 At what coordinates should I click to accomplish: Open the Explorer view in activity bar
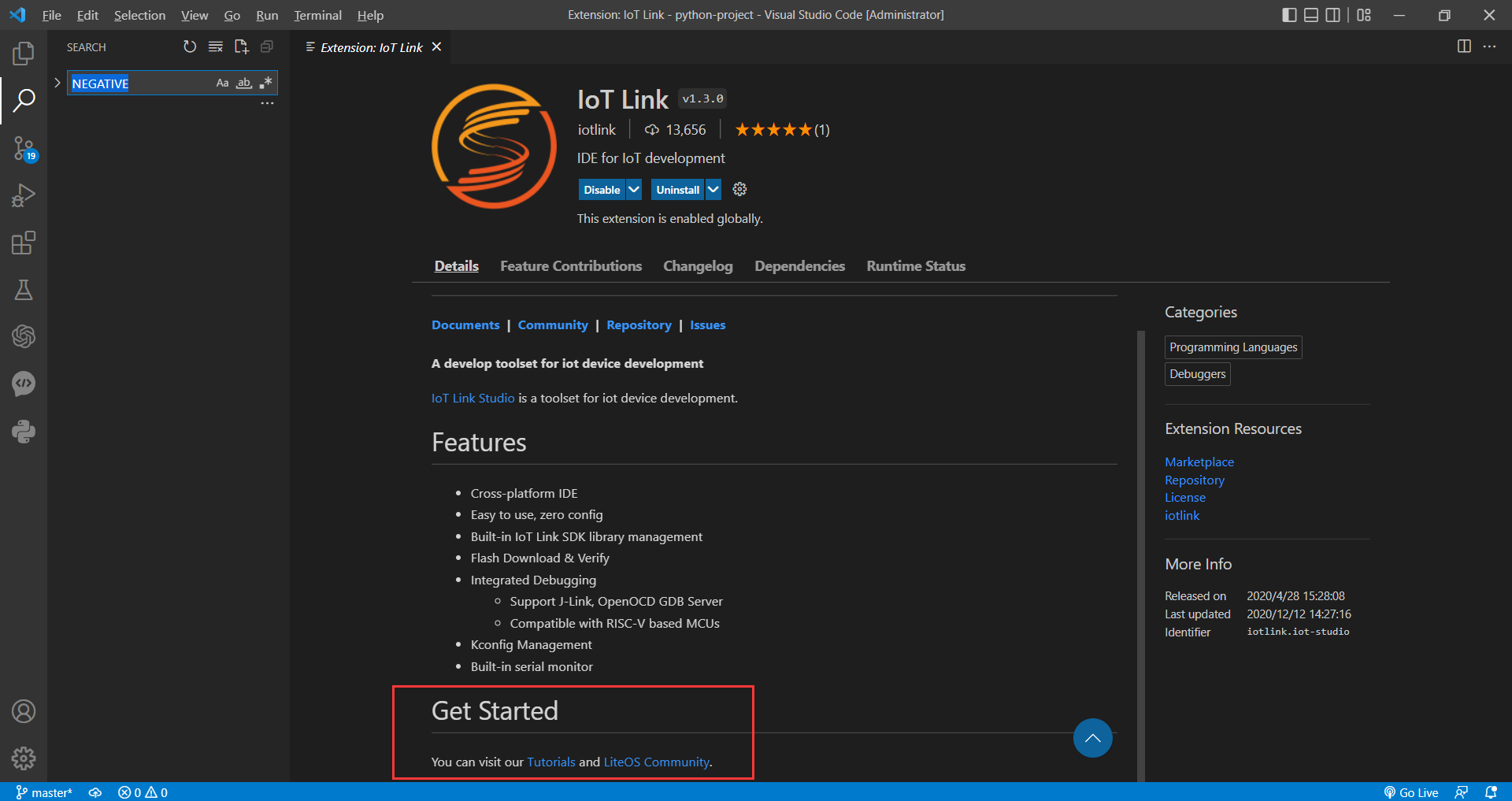point(24,54)
